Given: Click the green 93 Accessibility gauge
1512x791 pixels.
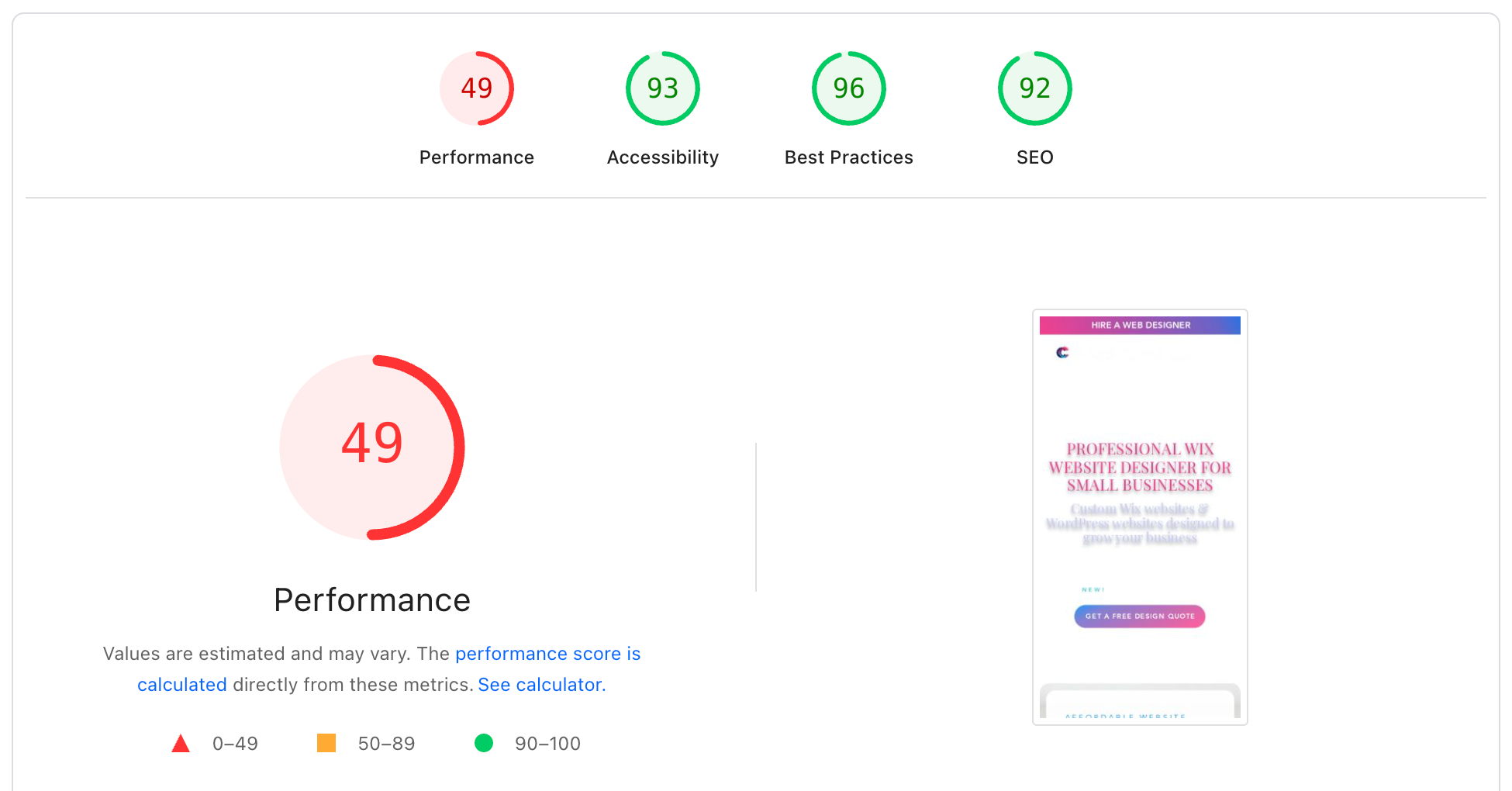Looking at the screenshot, I should pyautogui.click(x=662, y=88).
